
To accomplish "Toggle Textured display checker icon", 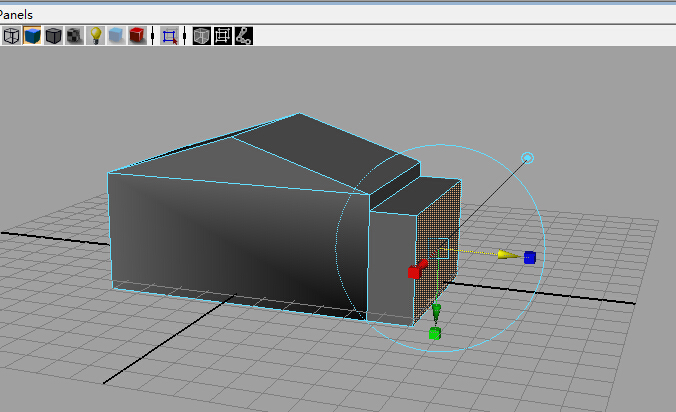I will point(75,36).
